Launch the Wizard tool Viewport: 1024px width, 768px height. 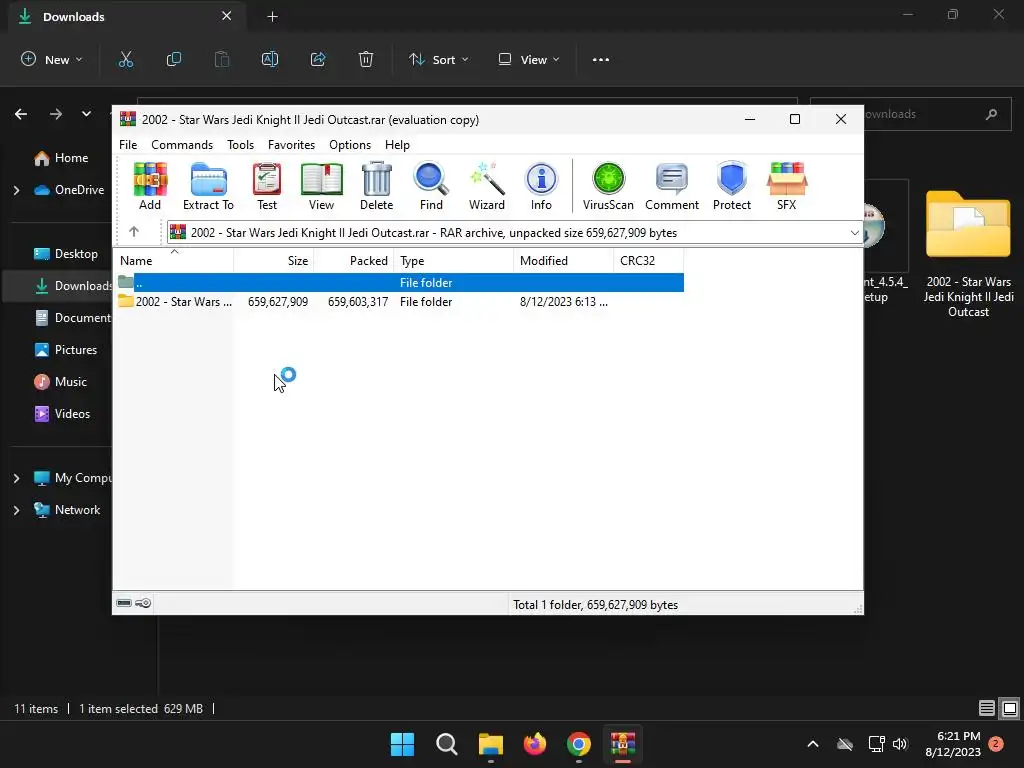point(487,186)
